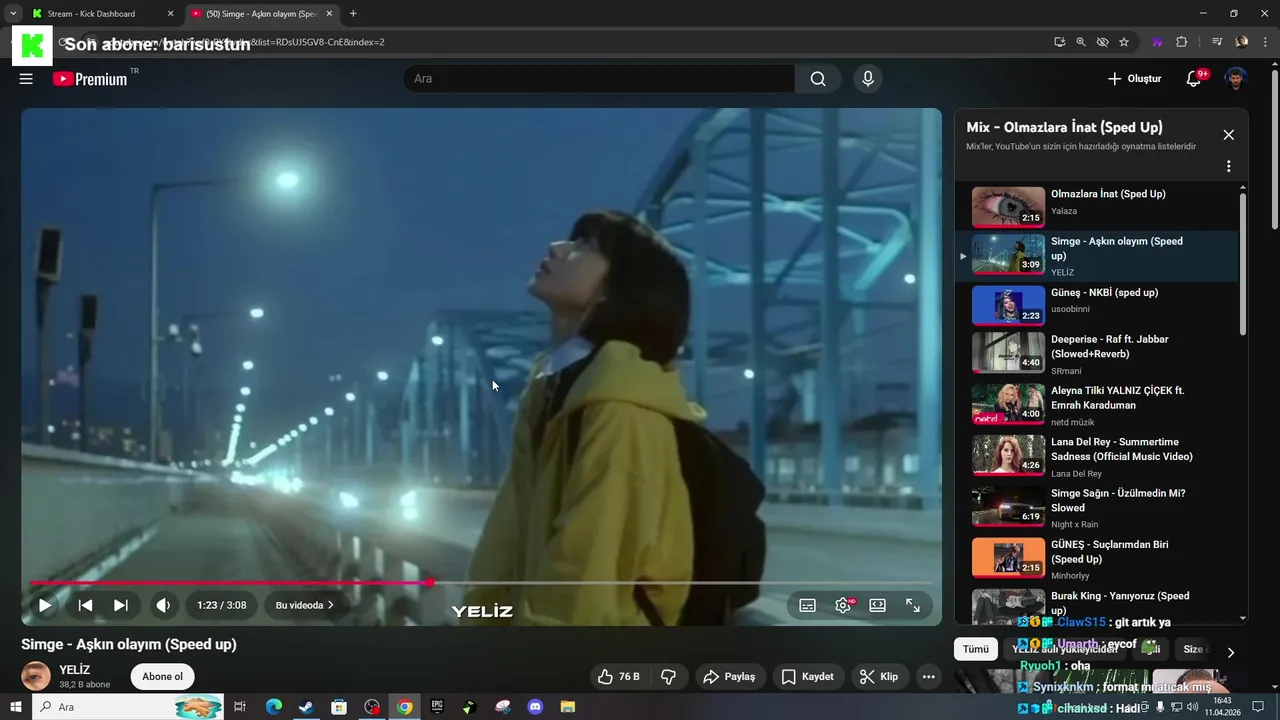Enter fullscreen mode
1280x720 pixels.
[913, 605]
